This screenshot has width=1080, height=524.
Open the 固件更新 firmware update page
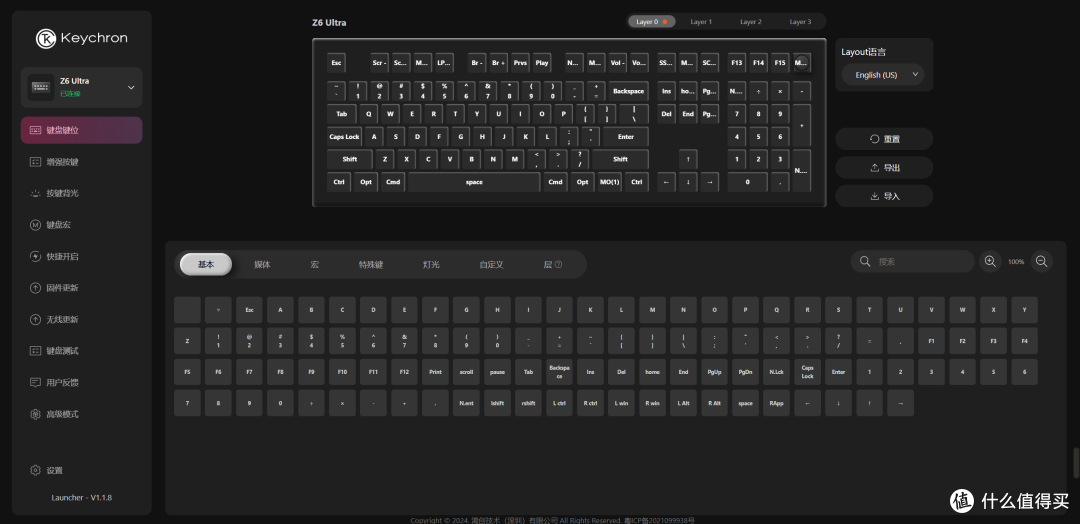click(81, 288)
